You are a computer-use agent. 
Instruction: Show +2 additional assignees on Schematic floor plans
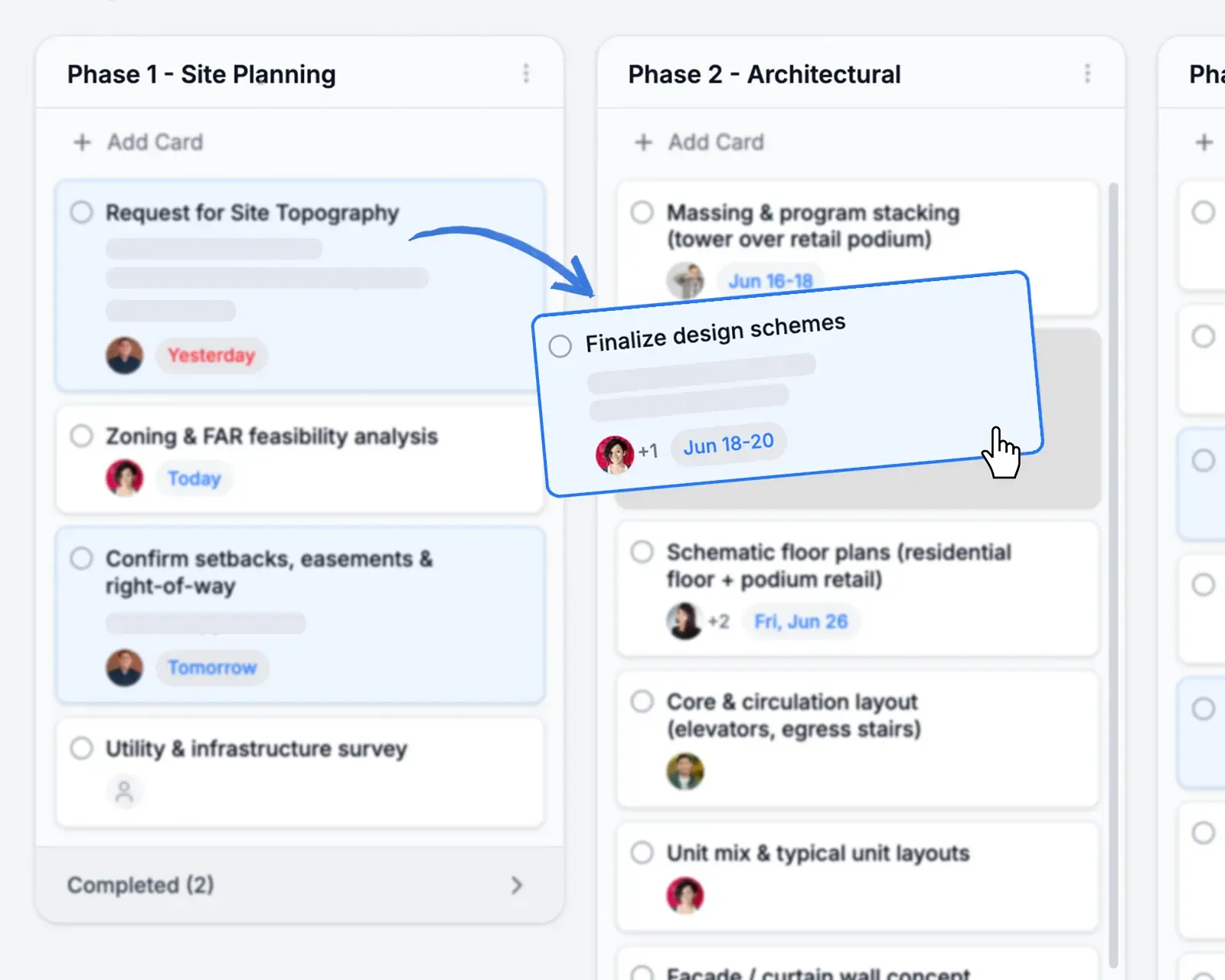[718, 621]
